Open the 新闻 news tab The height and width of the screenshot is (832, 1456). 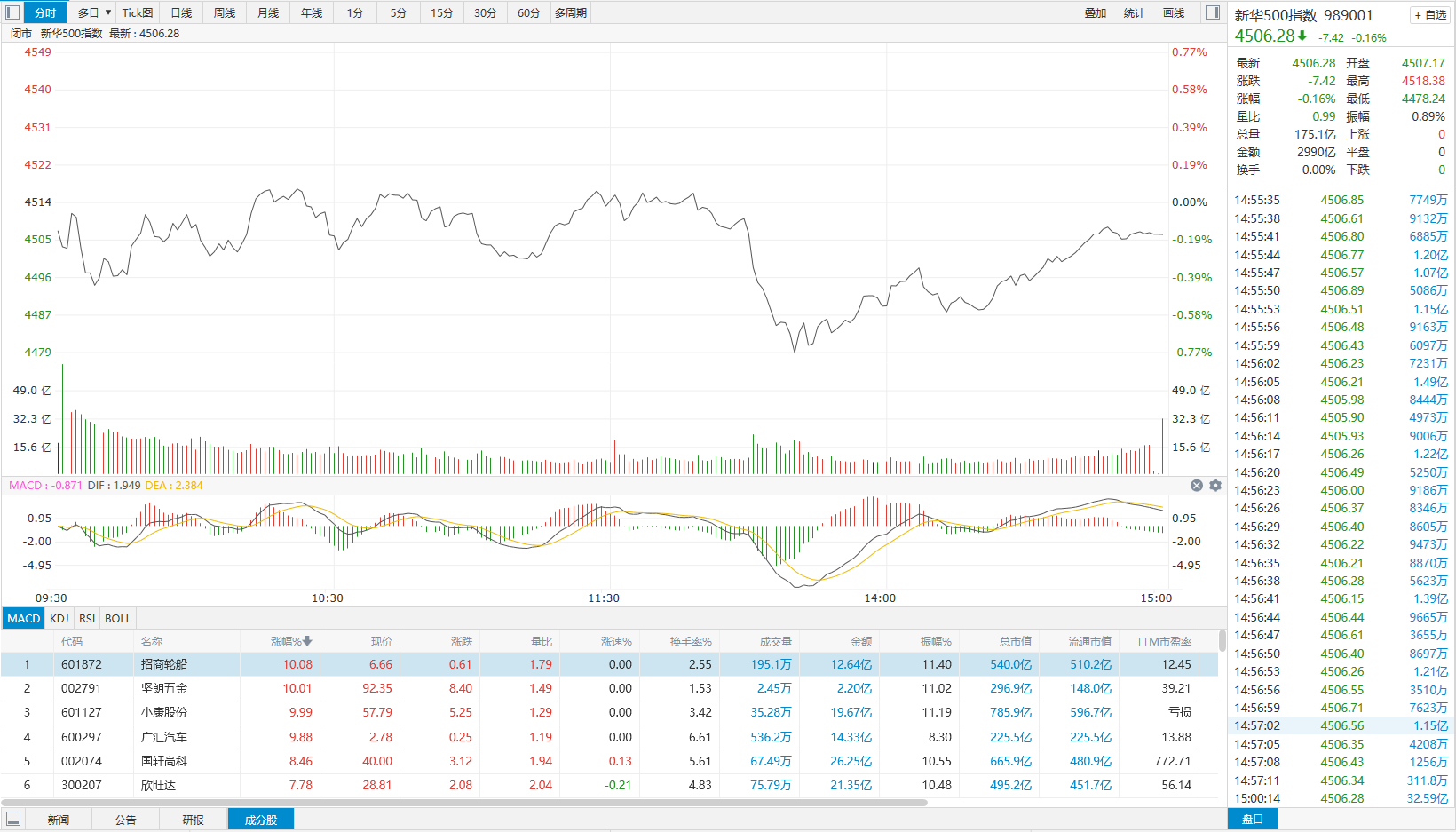pyautogui.click(x=59, y=820)
